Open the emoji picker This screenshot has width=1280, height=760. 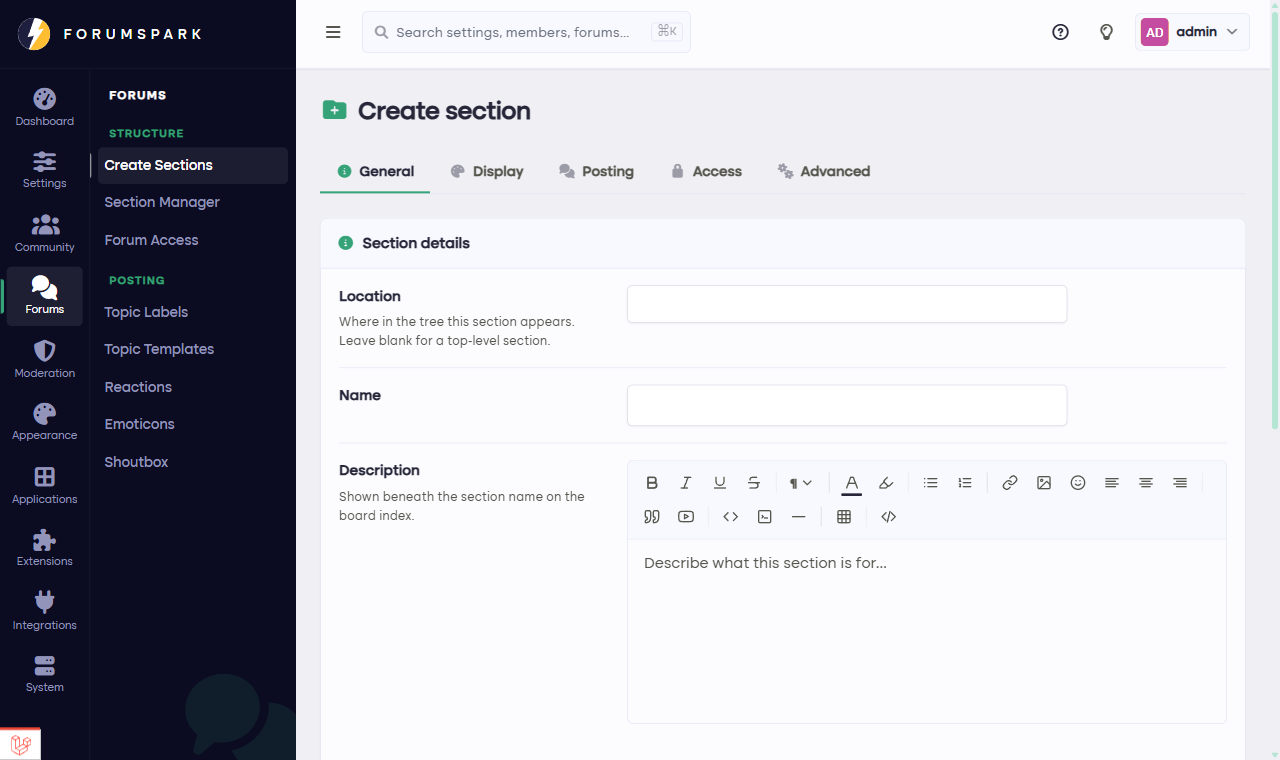pos(1078,483)
